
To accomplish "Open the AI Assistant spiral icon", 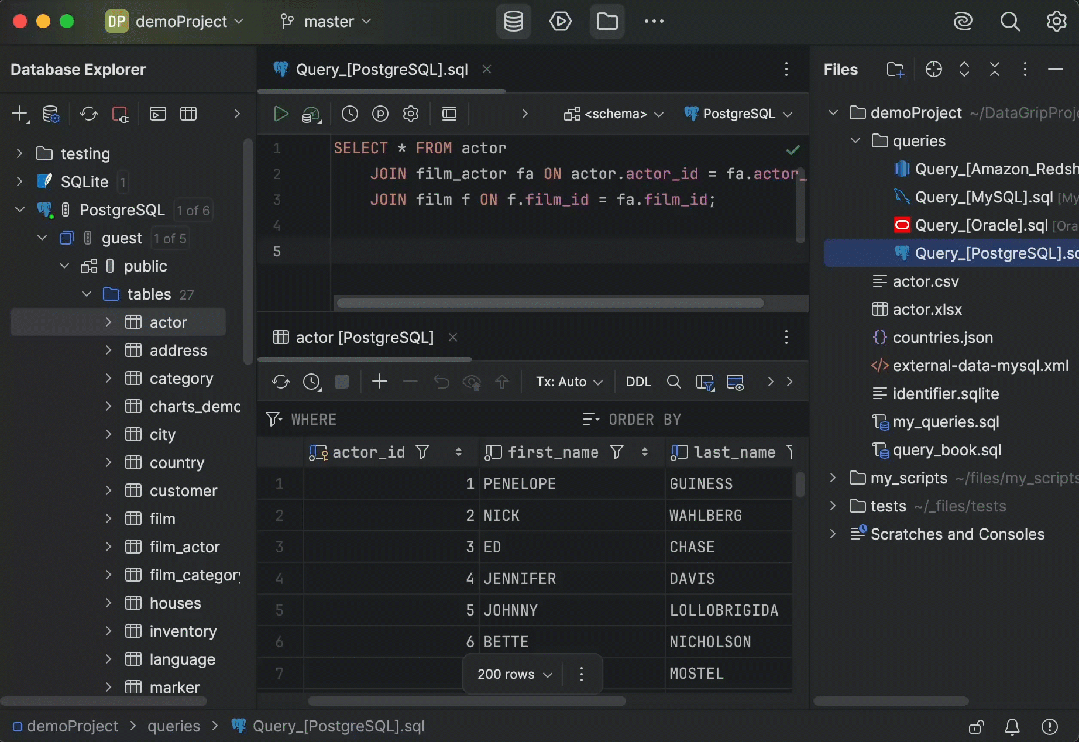I will pyautogui.click(x=963, y=21).
